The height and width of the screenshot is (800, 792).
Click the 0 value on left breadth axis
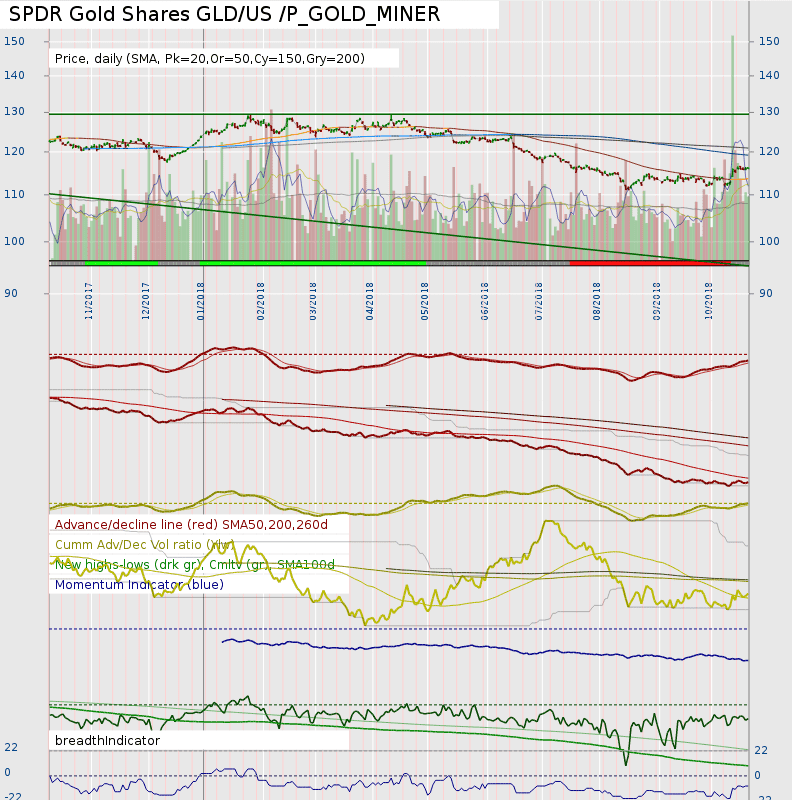click(8, 772)
